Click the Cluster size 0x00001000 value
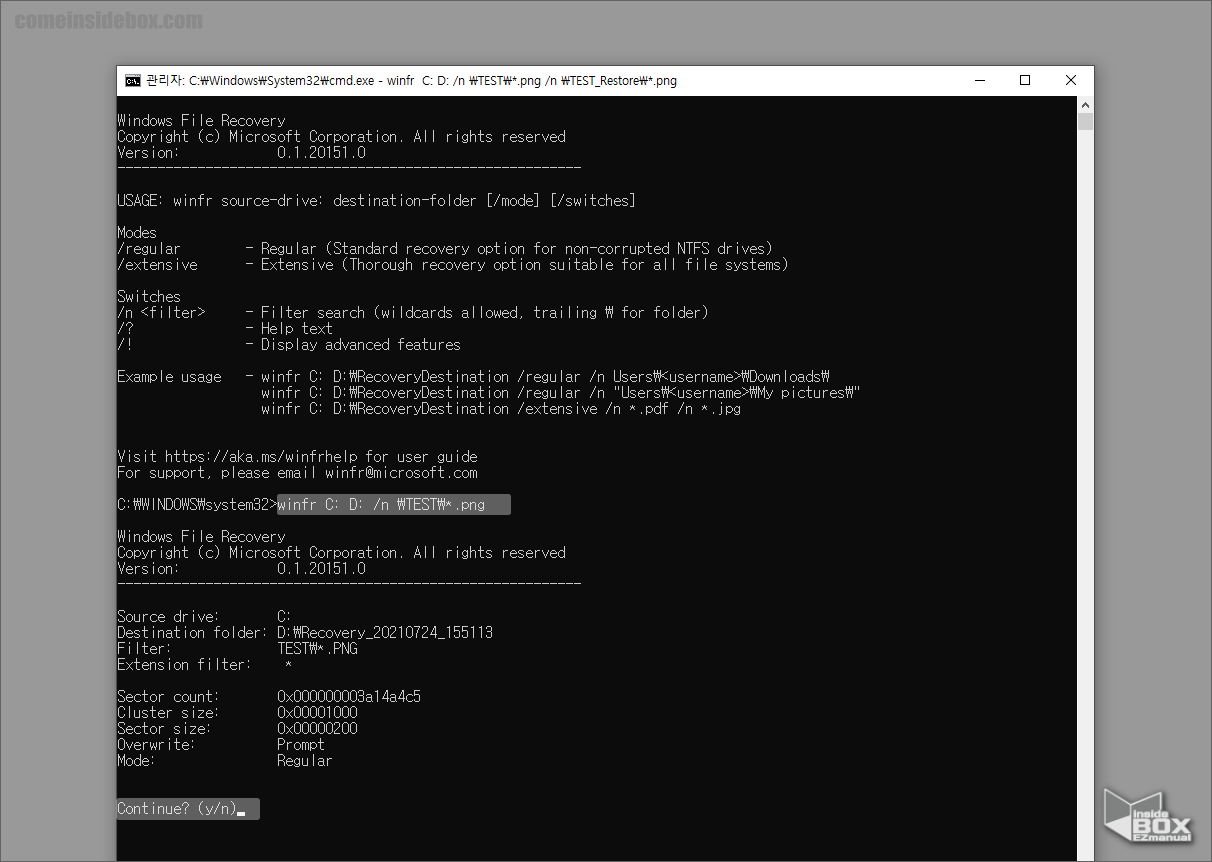 click(x=317, y=713)
